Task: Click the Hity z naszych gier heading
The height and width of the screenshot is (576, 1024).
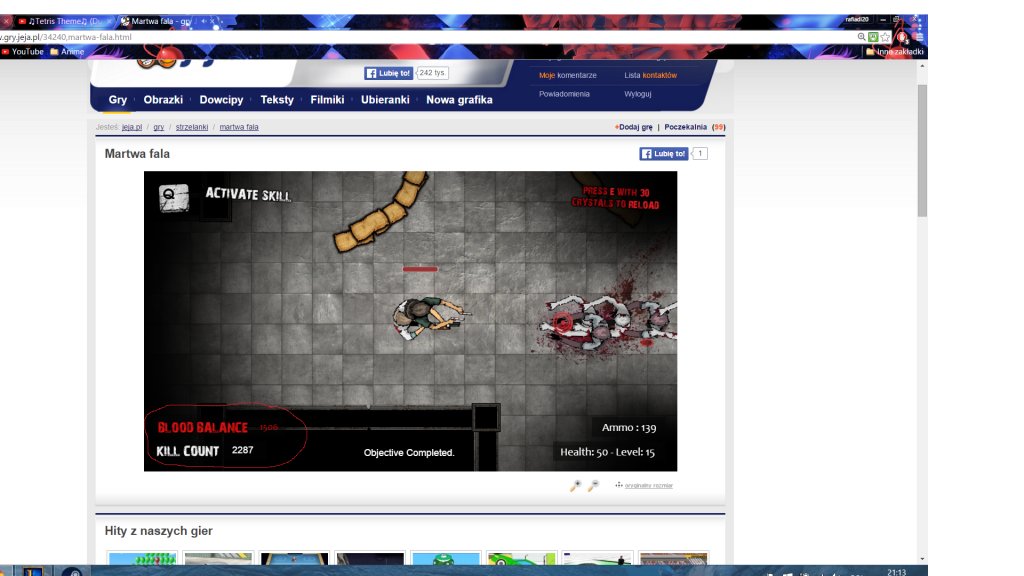Action: [159, 531]
